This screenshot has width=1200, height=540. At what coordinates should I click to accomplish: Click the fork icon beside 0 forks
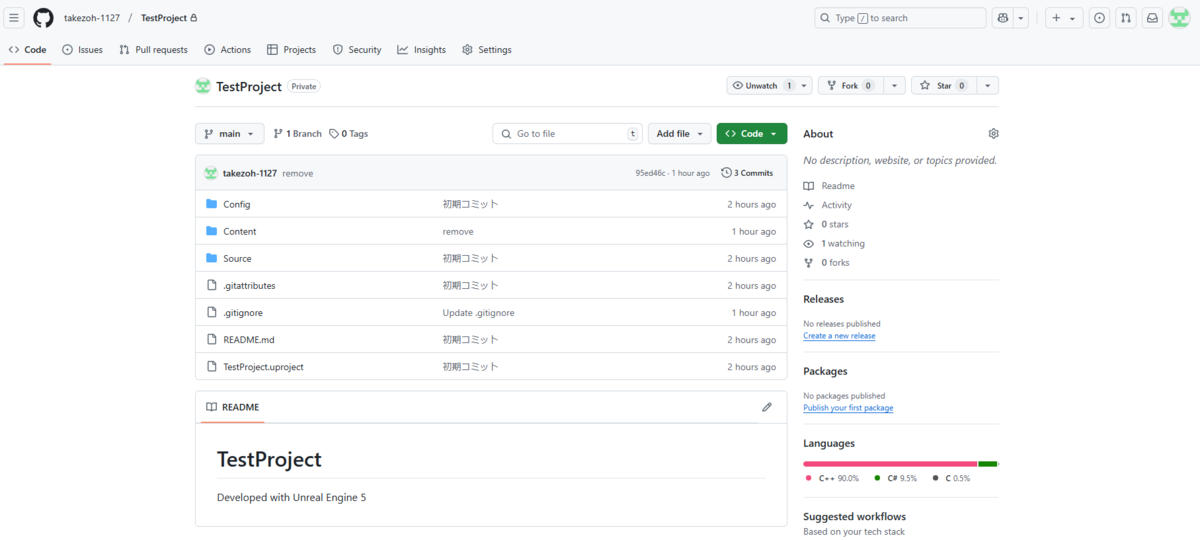click(x=809, y=262)
